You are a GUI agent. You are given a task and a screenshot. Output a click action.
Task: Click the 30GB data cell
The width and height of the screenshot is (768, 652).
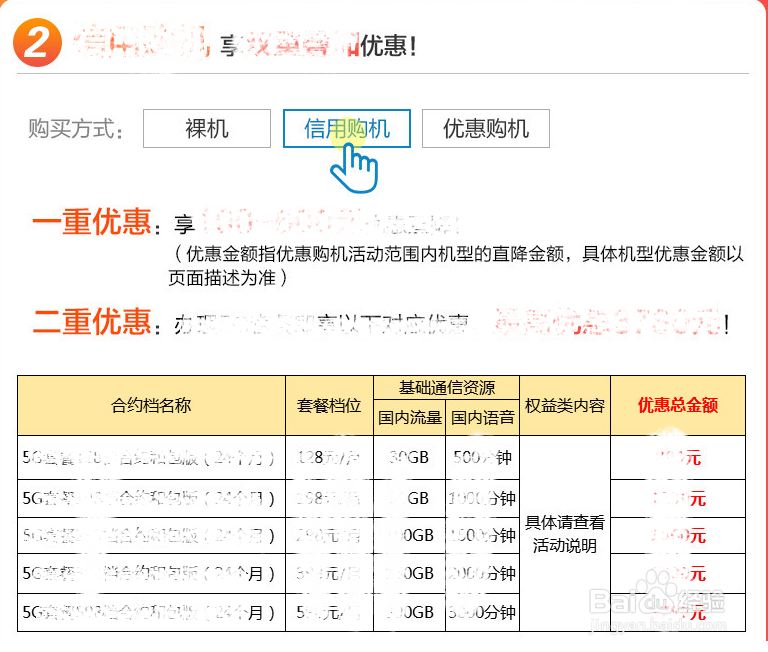pos(409,458)
